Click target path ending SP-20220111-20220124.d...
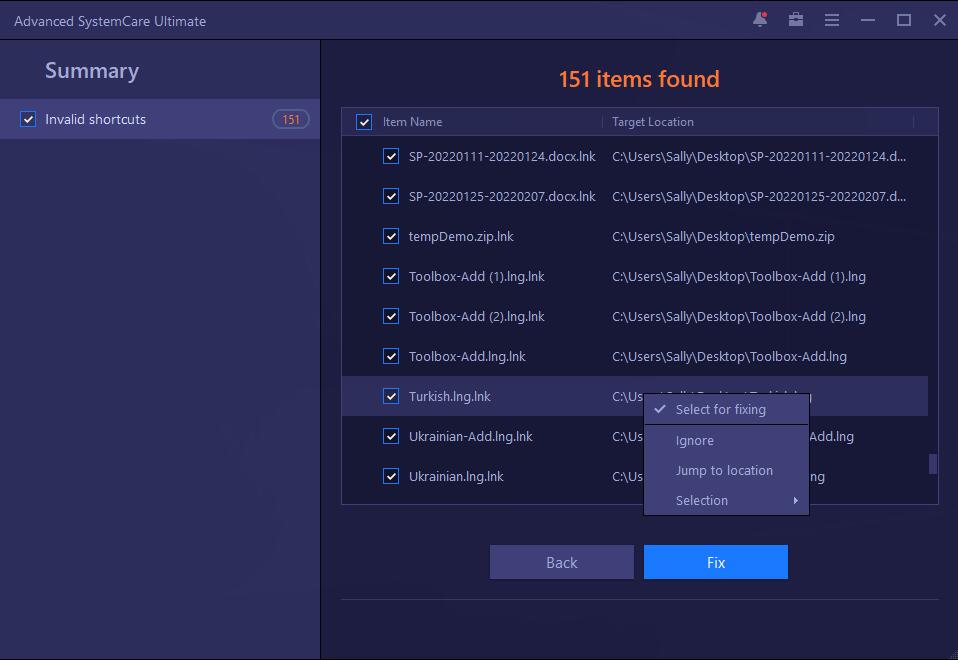Image resolution: width=958 pixels, height=660 pixels. coord(759,156)
